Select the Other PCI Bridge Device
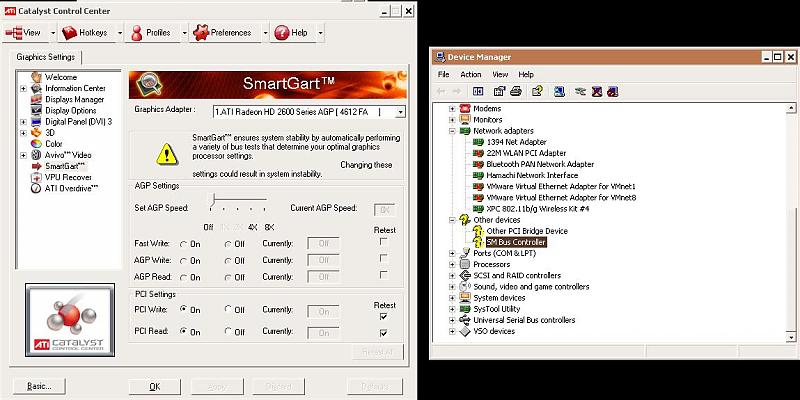 (527, 231)
